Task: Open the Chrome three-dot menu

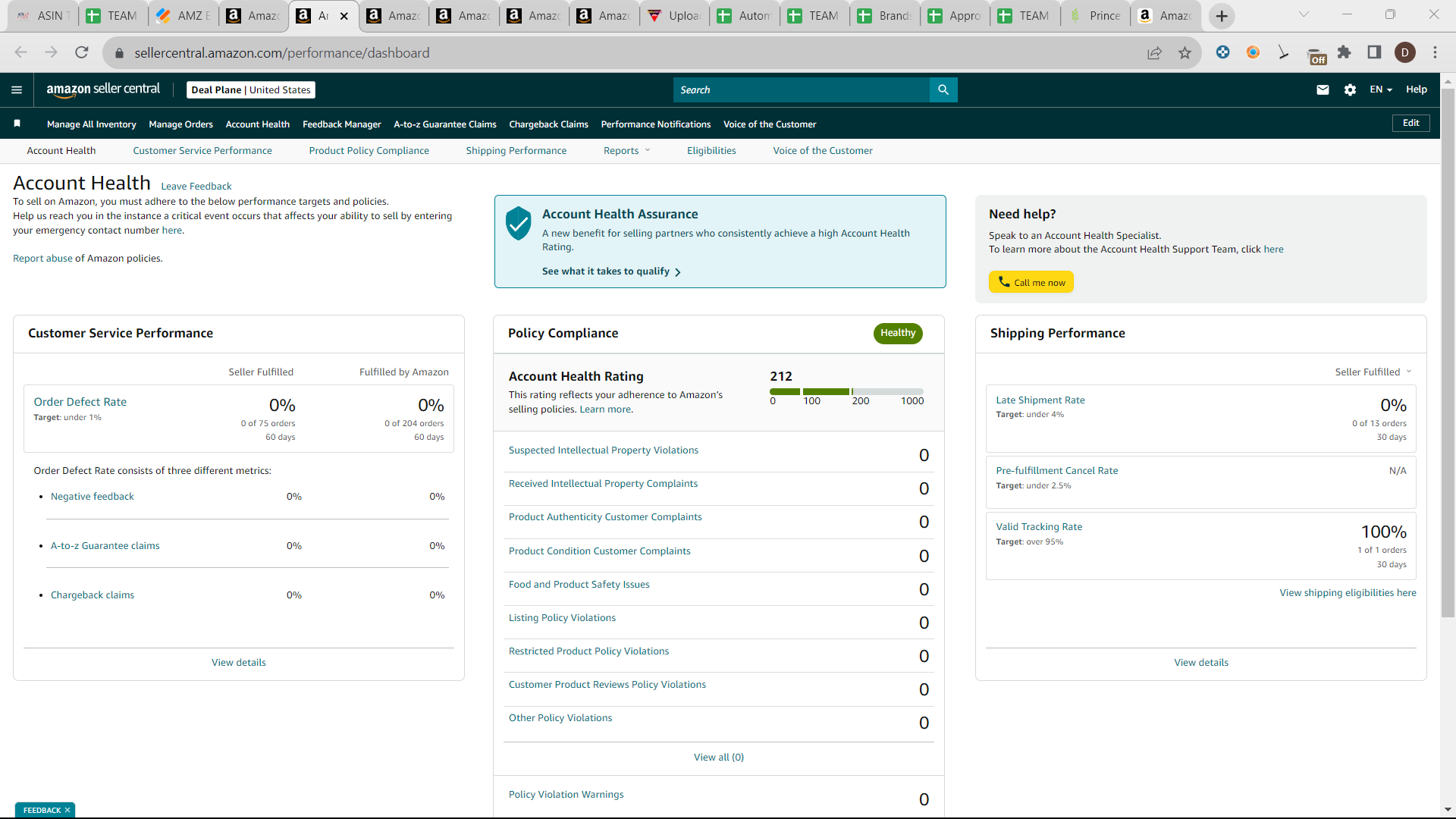Action: tap(1435, 52)
